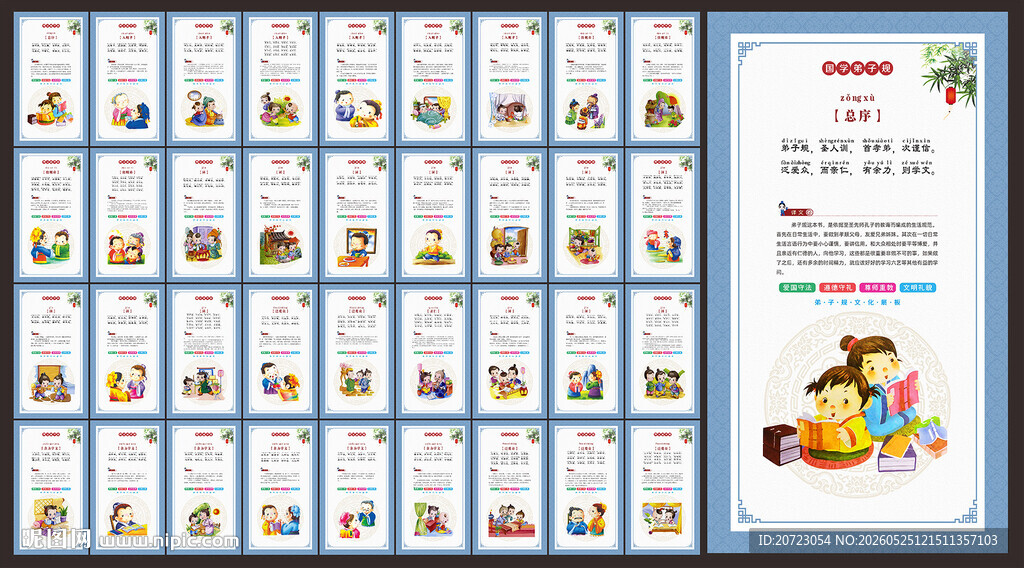The image size is (1024, 568).
Task: Open the thumbnail with pink lamp stand in room
Action: tap(204, 351)
